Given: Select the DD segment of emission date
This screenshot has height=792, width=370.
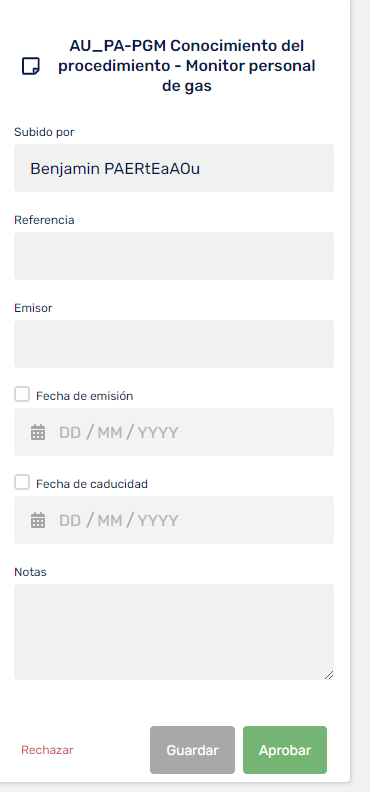Looking at the screenshot, I should pos(70,433).
